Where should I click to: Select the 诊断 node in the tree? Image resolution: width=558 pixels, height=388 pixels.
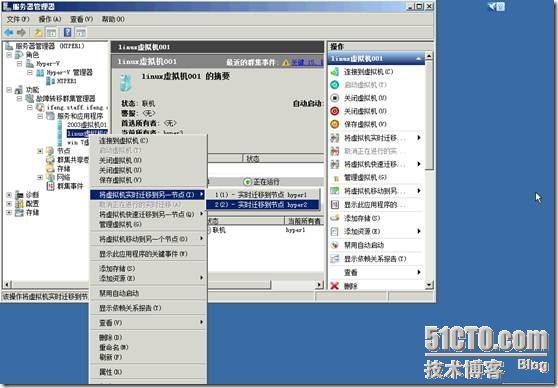click(x=32, y=195)
